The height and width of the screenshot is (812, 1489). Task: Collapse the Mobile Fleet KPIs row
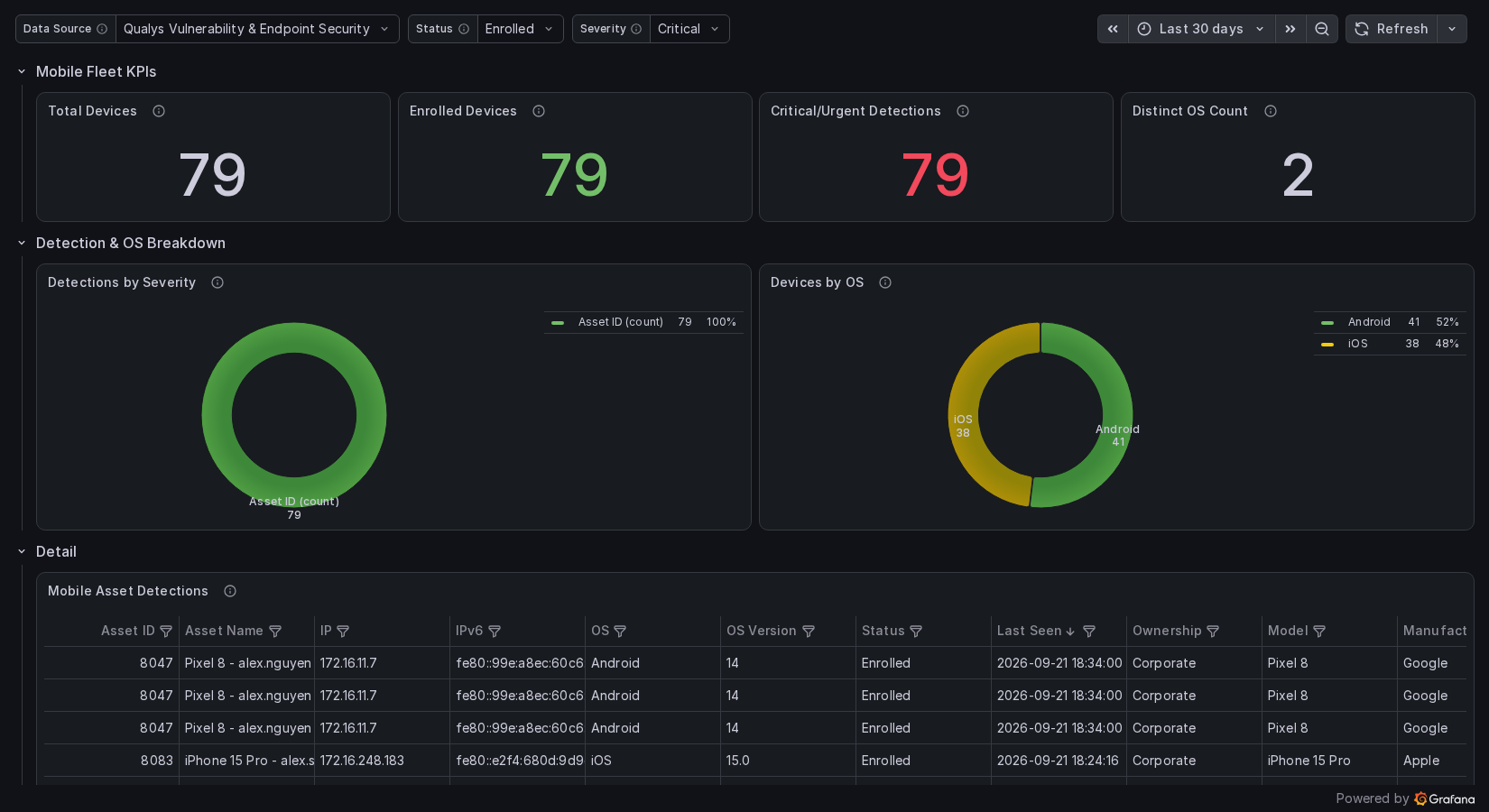click(x=22, y=71)
